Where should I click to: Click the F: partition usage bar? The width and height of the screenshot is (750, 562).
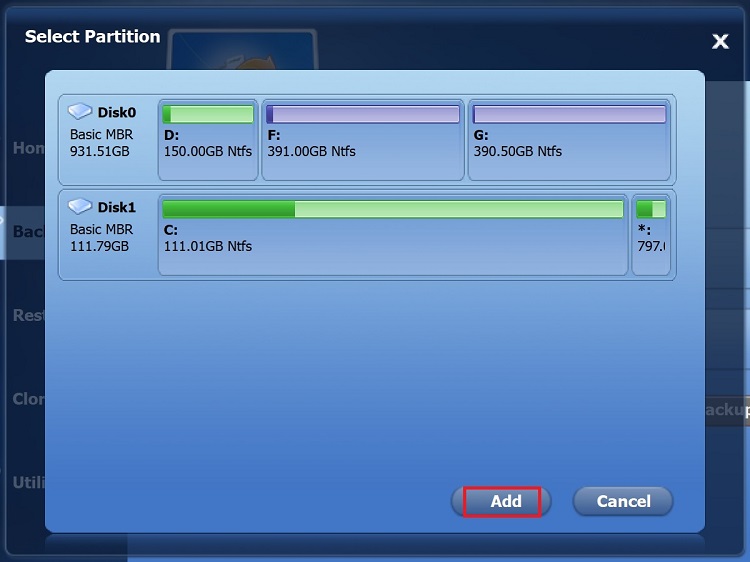coord(363,114)
